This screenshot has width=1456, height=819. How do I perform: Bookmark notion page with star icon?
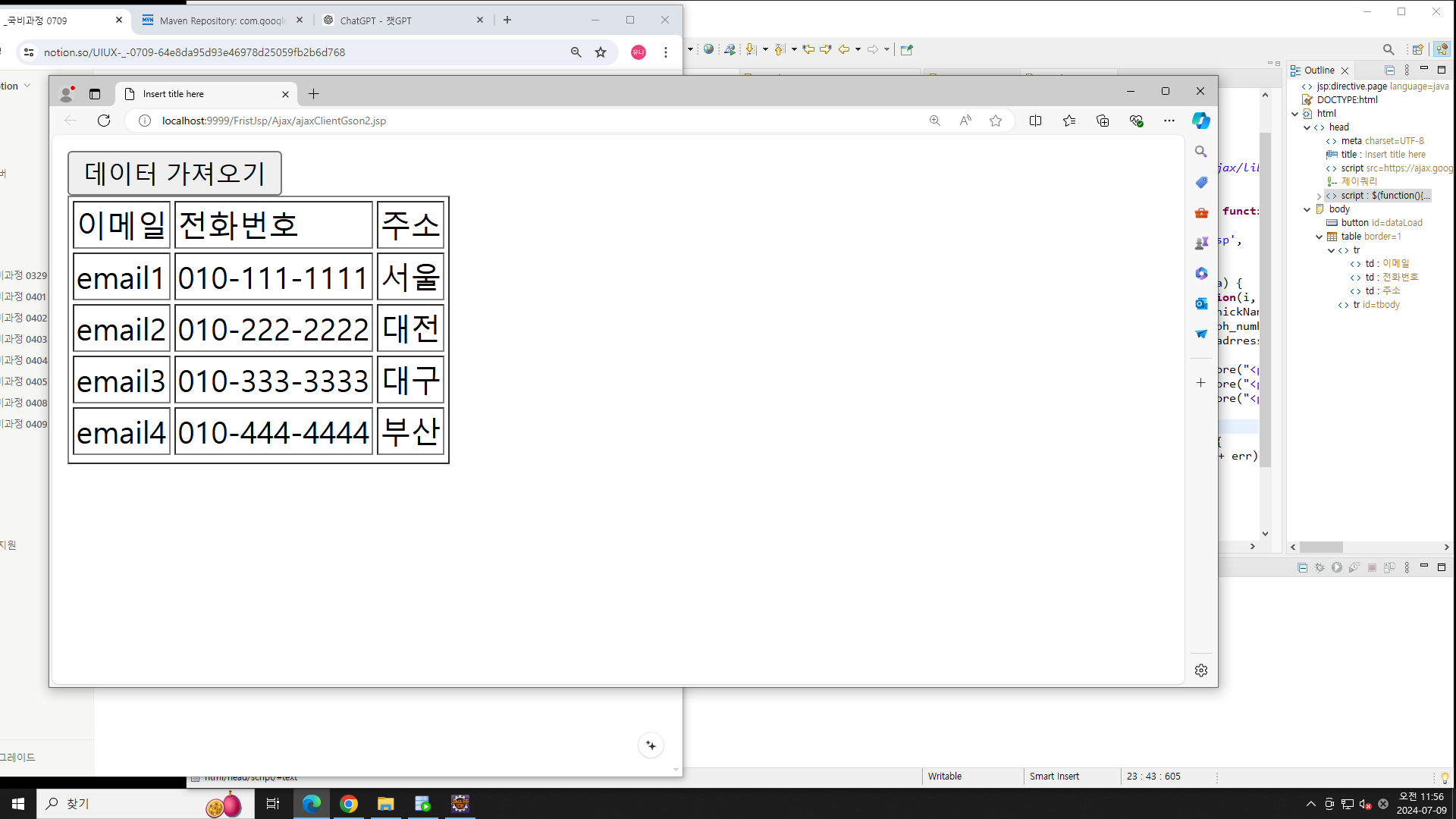pos(601,52)
